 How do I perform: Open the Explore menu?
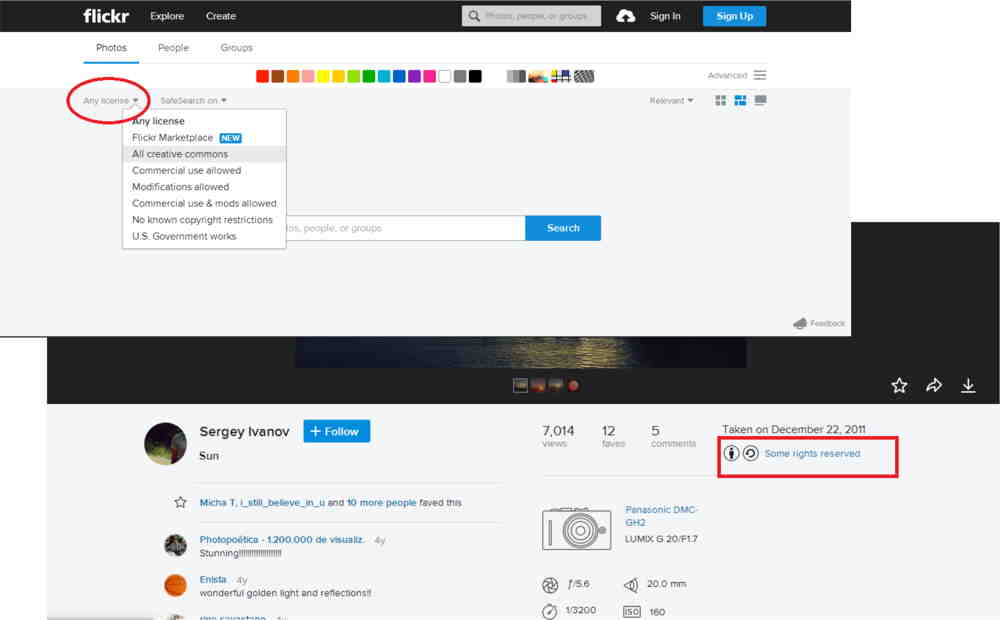coord(167,16)
